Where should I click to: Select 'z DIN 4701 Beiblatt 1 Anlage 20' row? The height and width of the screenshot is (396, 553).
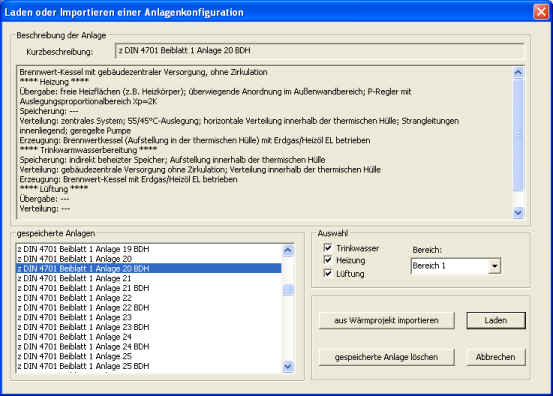pos(149,259)
